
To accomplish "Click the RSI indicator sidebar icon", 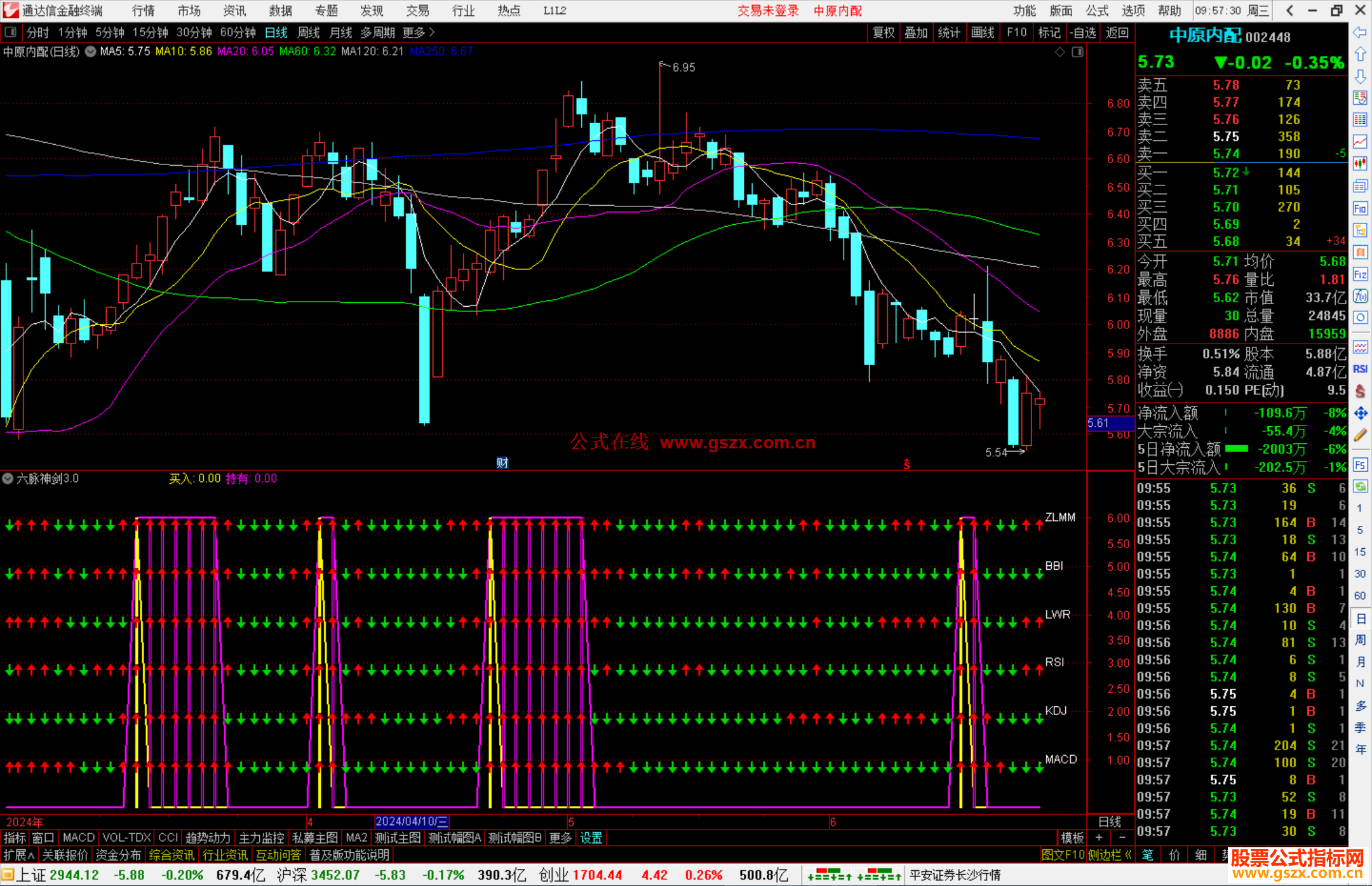I will 1360,369.
